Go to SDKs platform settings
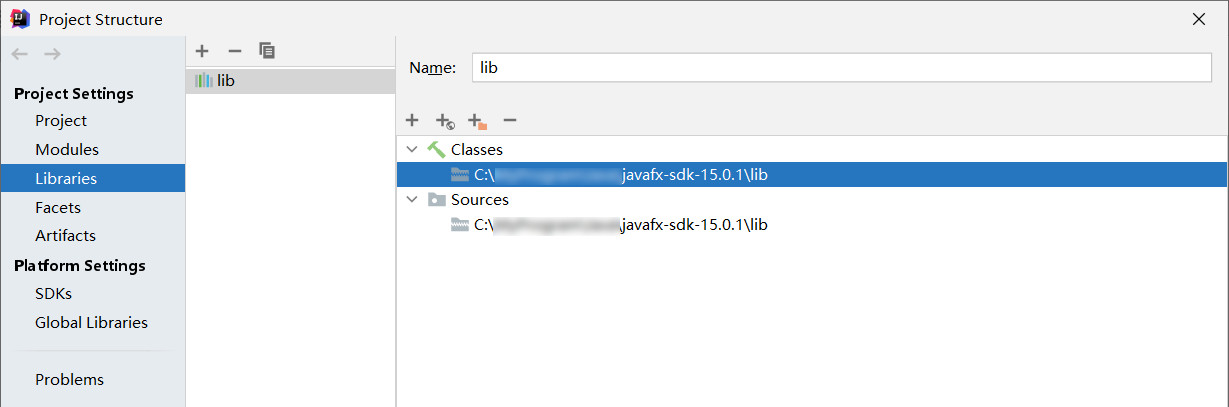Viewport: 1229px width, 407px height. [53, 294]
